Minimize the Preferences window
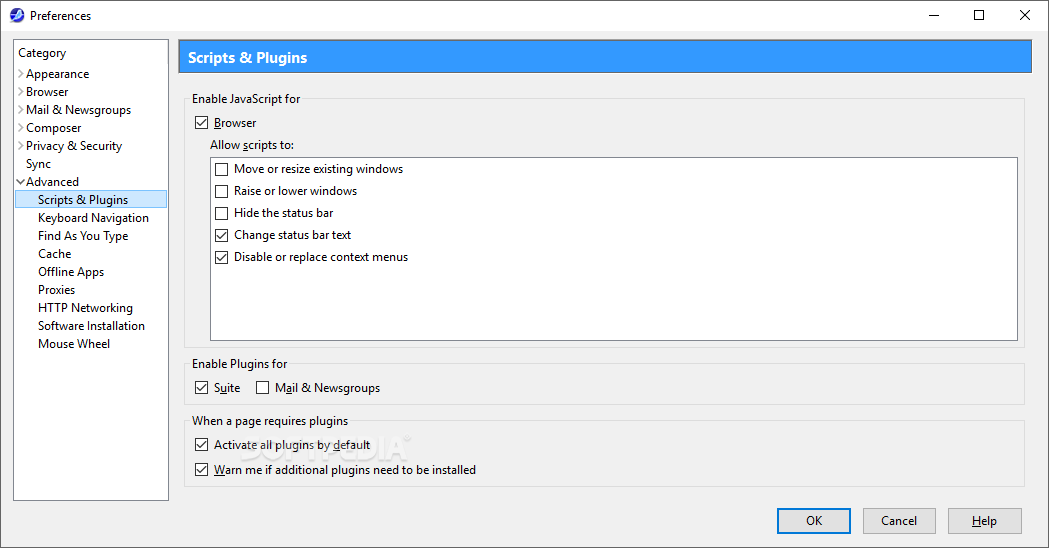This screenshot has width=1049, height=548. click(934, 15)
